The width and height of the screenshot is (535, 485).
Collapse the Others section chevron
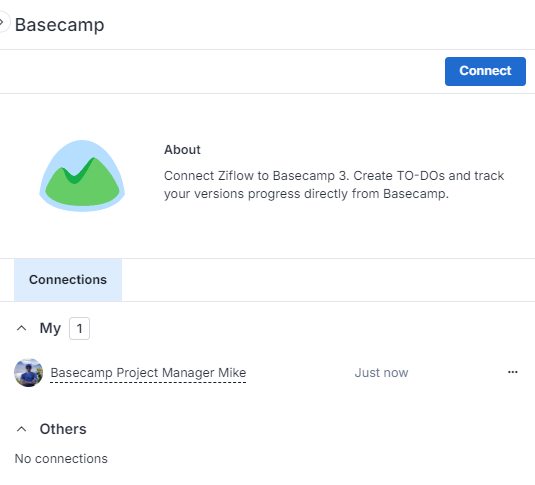(21, 429)
